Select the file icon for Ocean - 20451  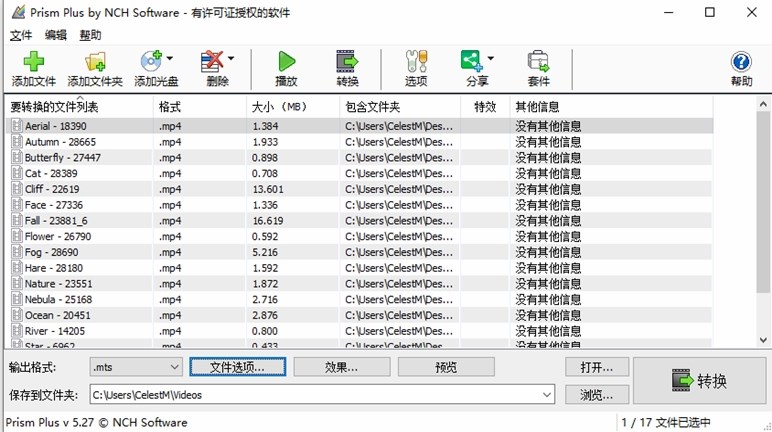17,315
